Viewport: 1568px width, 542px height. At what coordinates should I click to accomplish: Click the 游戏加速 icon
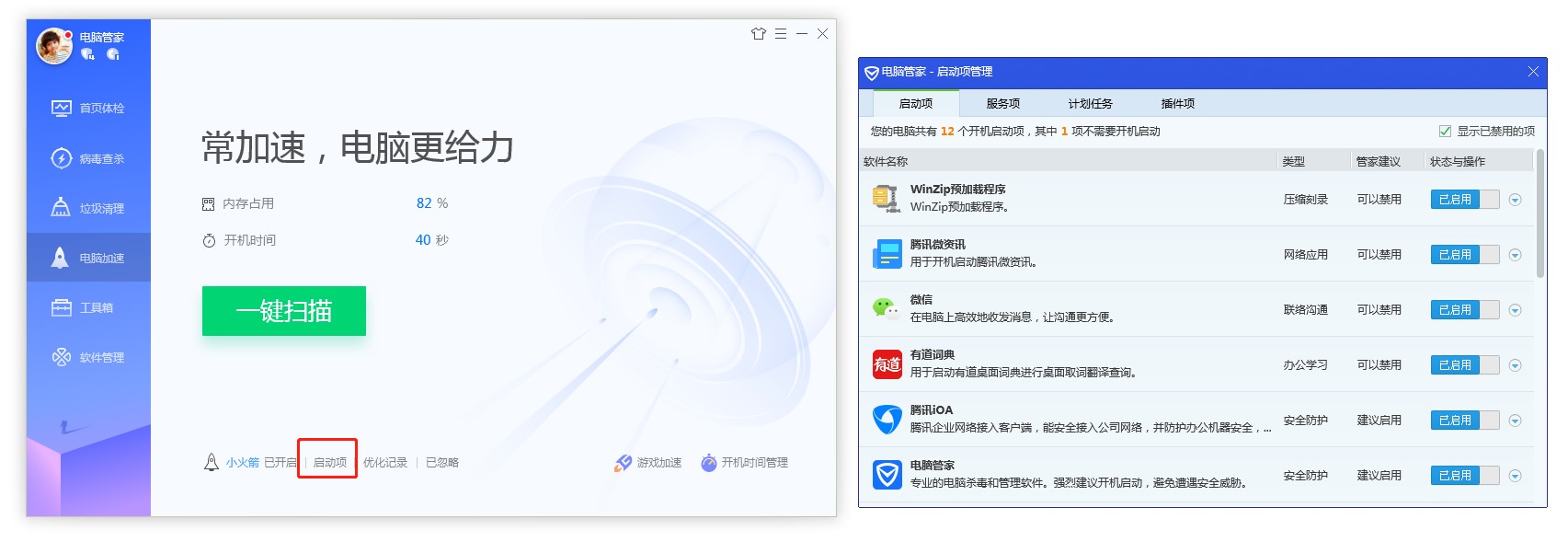624,463
